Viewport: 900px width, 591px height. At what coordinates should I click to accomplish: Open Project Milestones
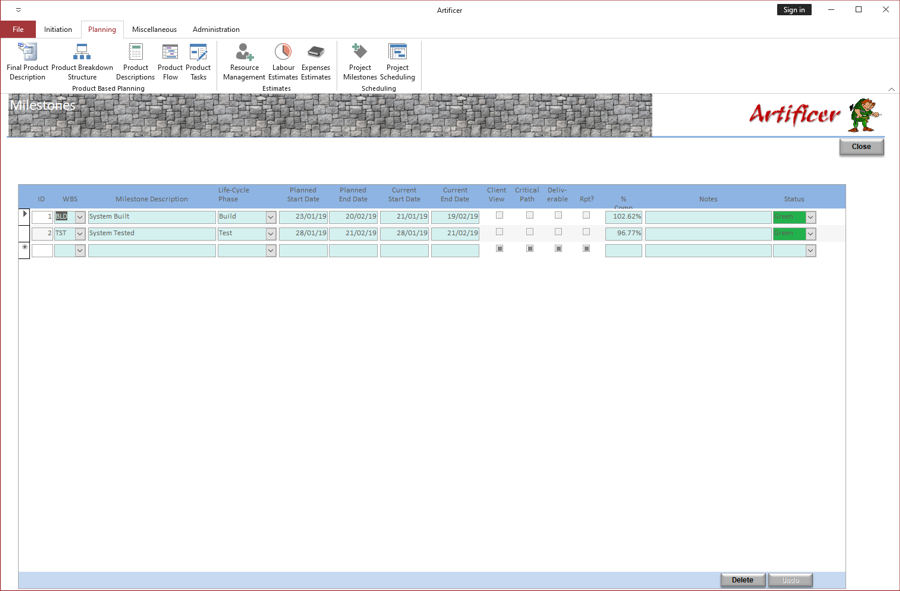tap(360, 62)
